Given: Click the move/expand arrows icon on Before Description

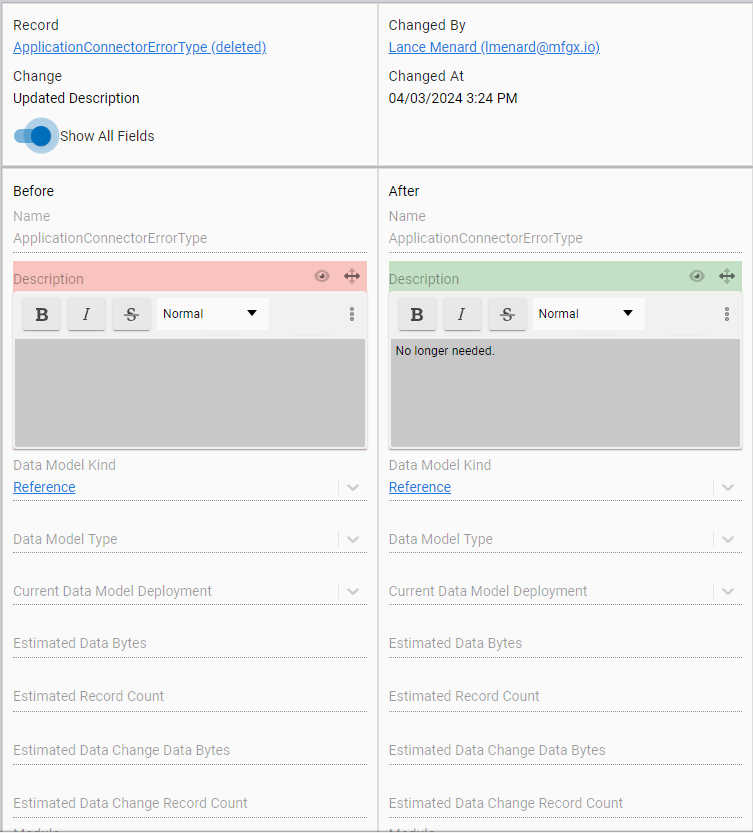Looking at the screenshot, I should [x=352, y=276].
